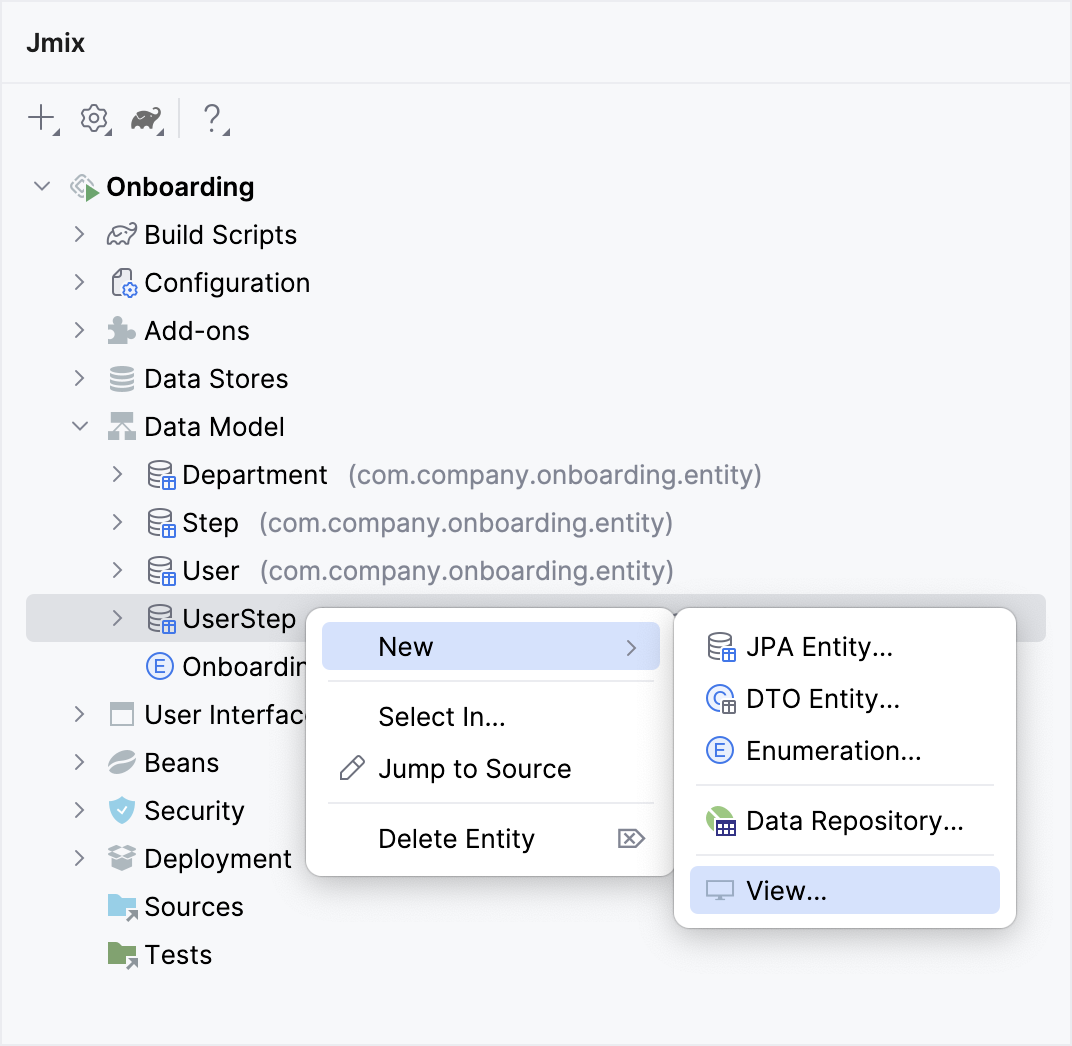Collapse the Onboarding project node
Screen dimensions: 1072x1046
click(x=42, y=187)
